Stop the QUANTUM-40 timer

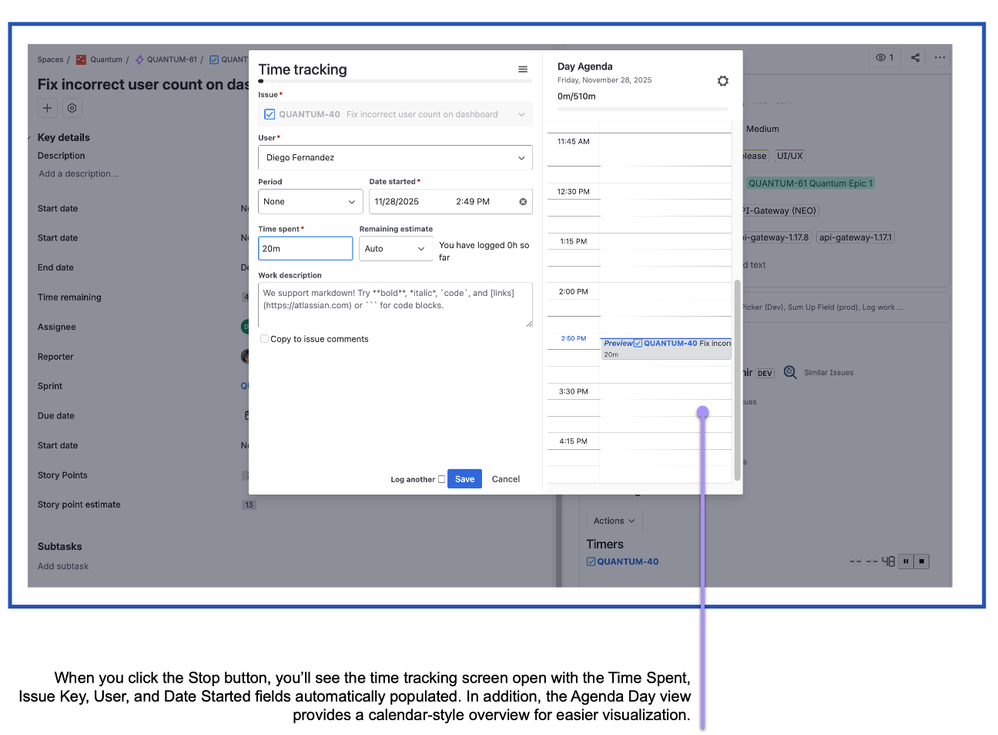click(922, 561)
